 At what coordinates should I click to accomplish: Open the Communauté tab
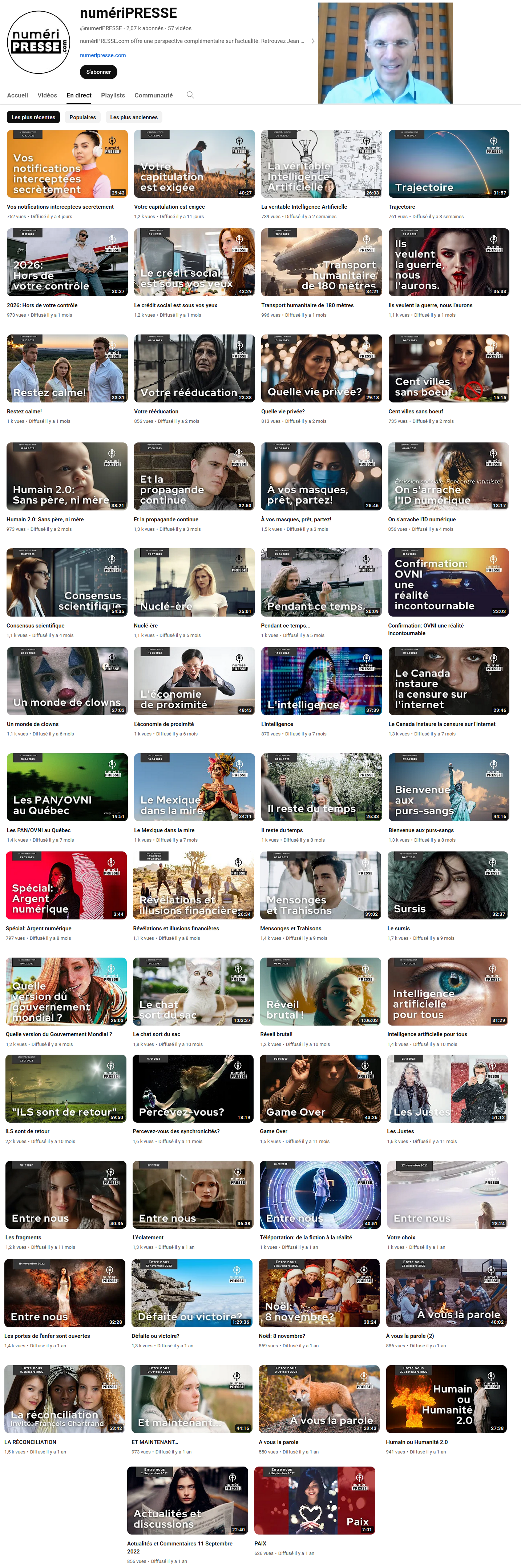pos(153,96)
